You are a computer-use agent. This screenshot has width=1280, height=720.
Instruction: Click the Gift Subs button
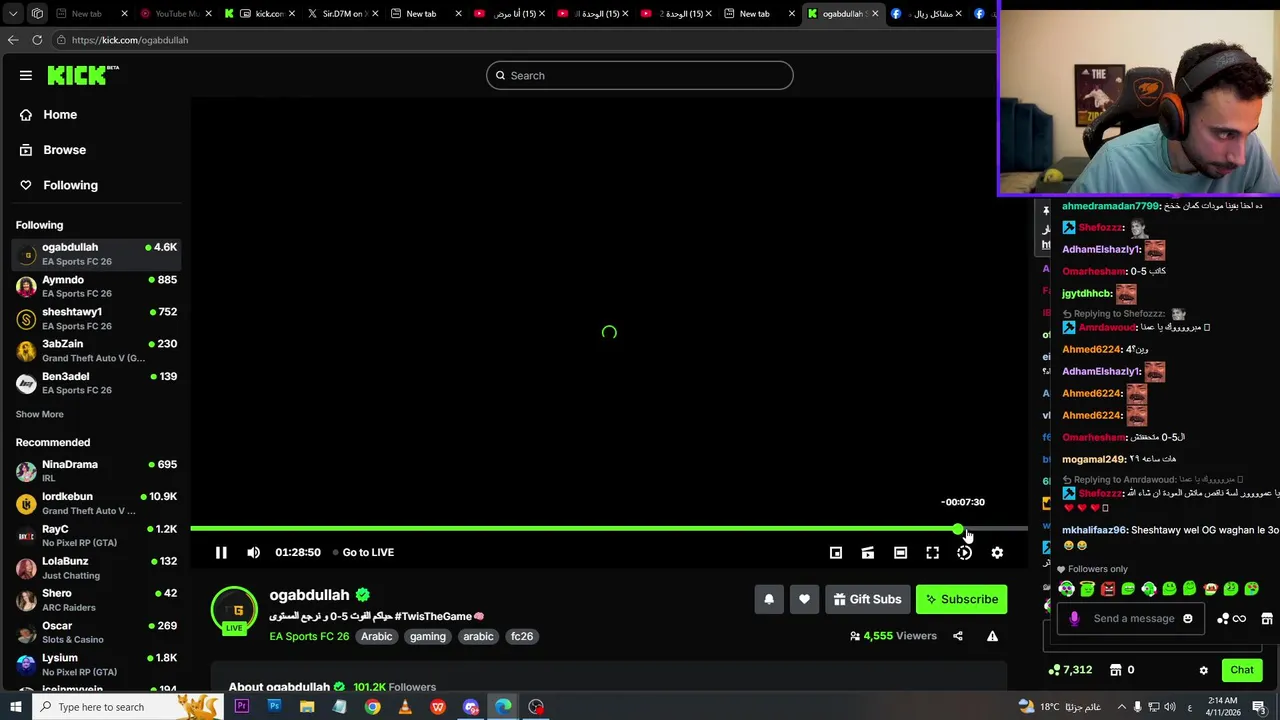867,599
